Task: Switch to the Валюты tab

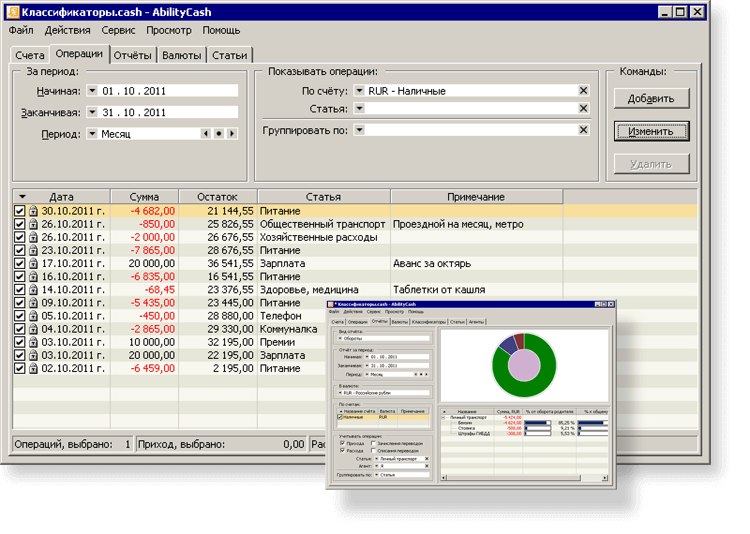Action: 182,55
